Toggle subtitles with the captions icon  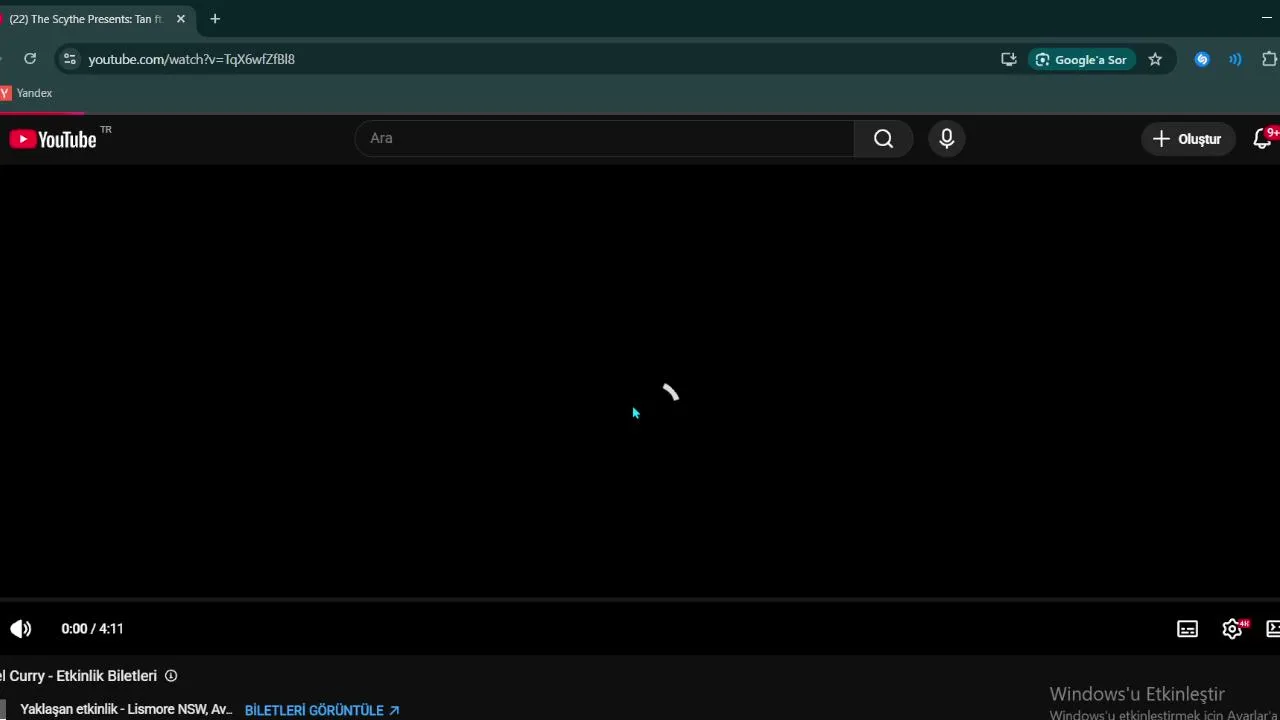pos(1187,629)
